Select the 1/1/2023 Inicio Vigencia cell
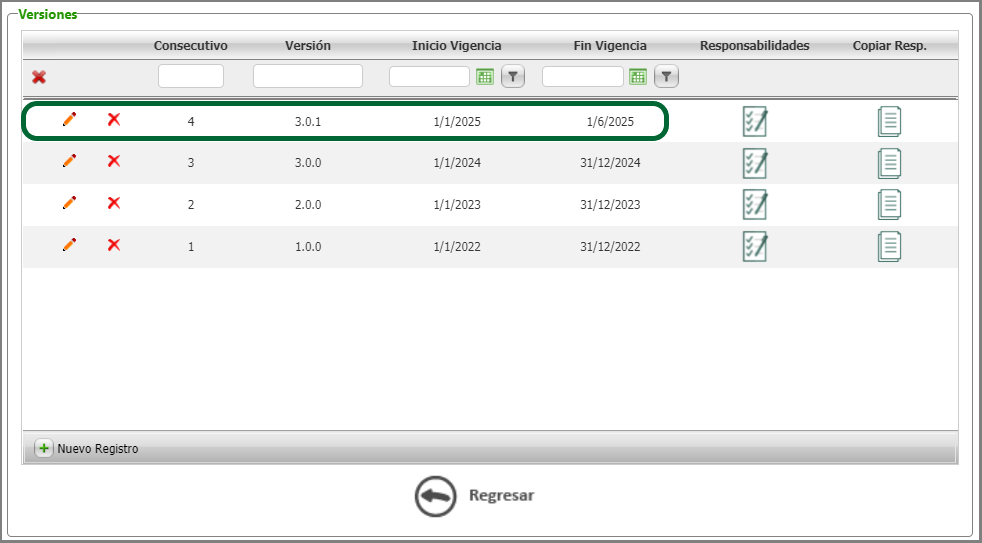982x543 pixels. click(457, 205)
